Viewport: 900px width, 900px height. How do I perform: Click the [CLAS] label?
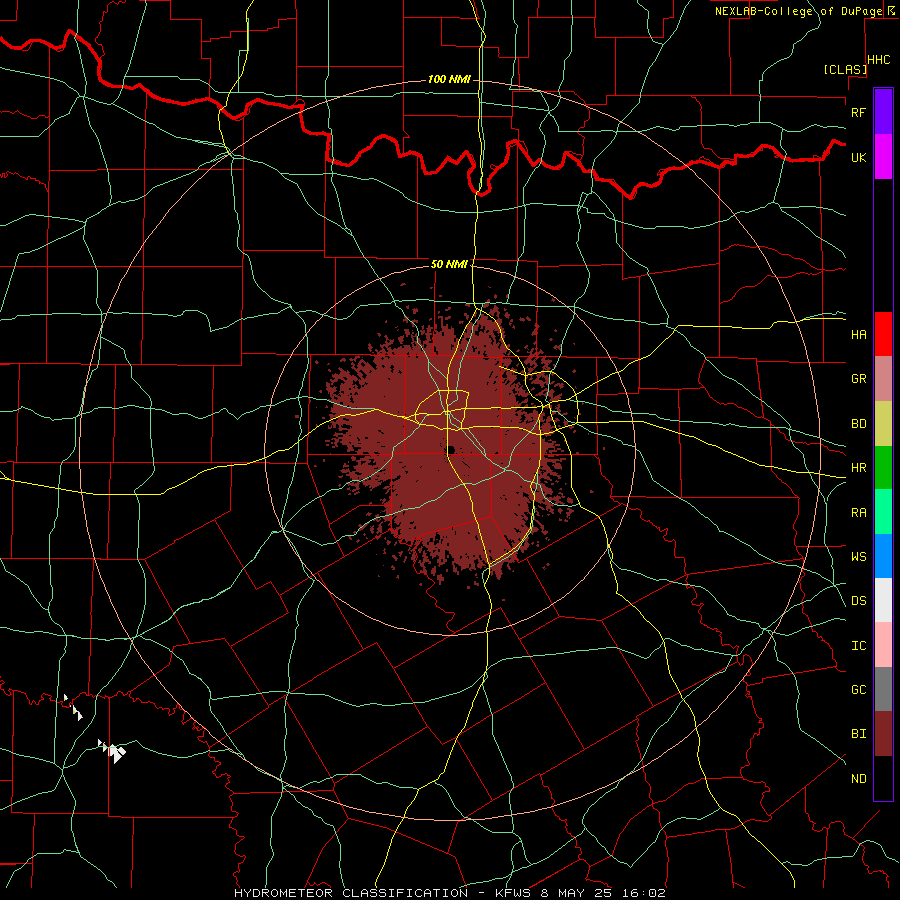(845, 69)
